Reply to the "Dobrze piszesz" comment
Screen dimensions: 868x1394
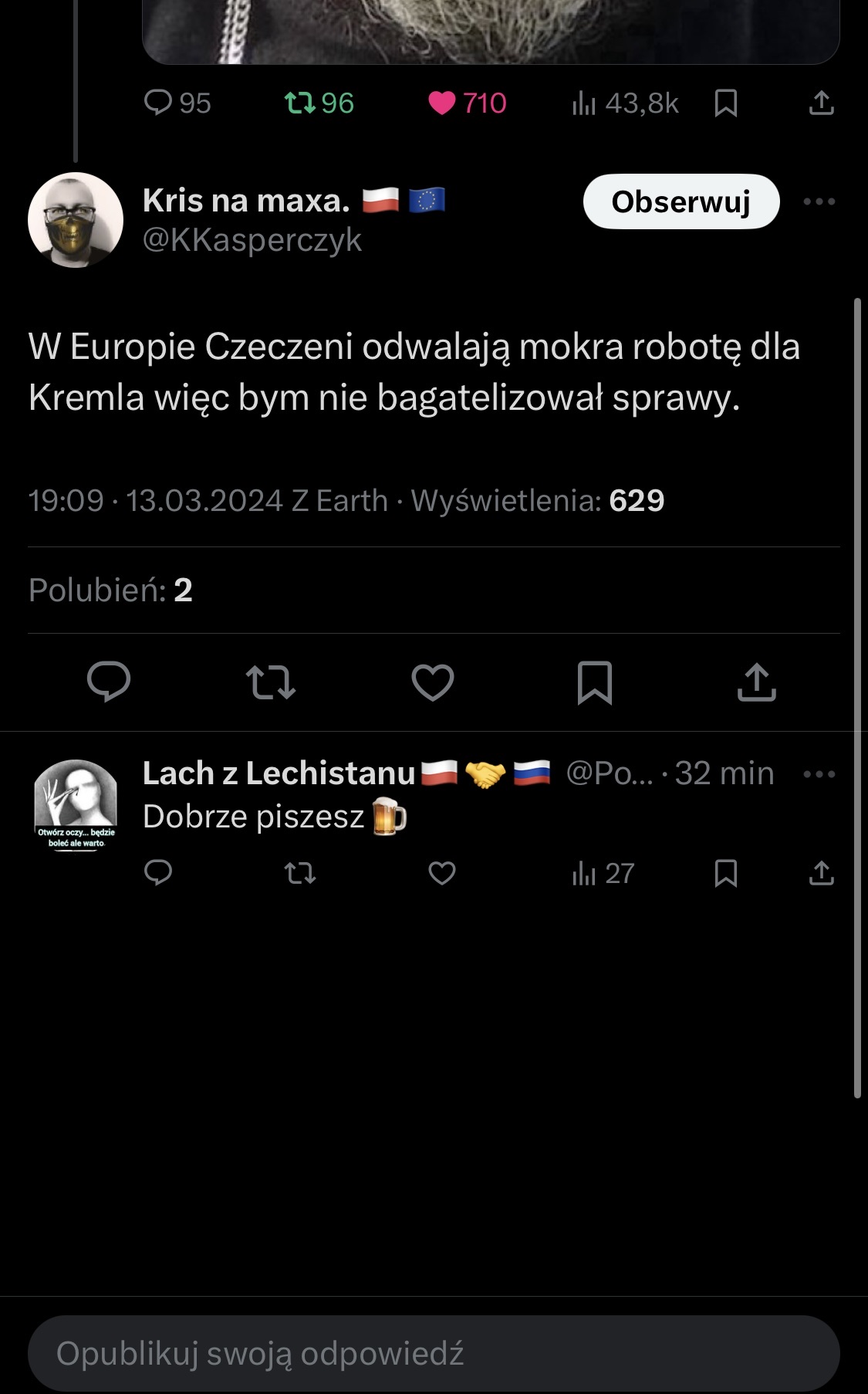158,873
